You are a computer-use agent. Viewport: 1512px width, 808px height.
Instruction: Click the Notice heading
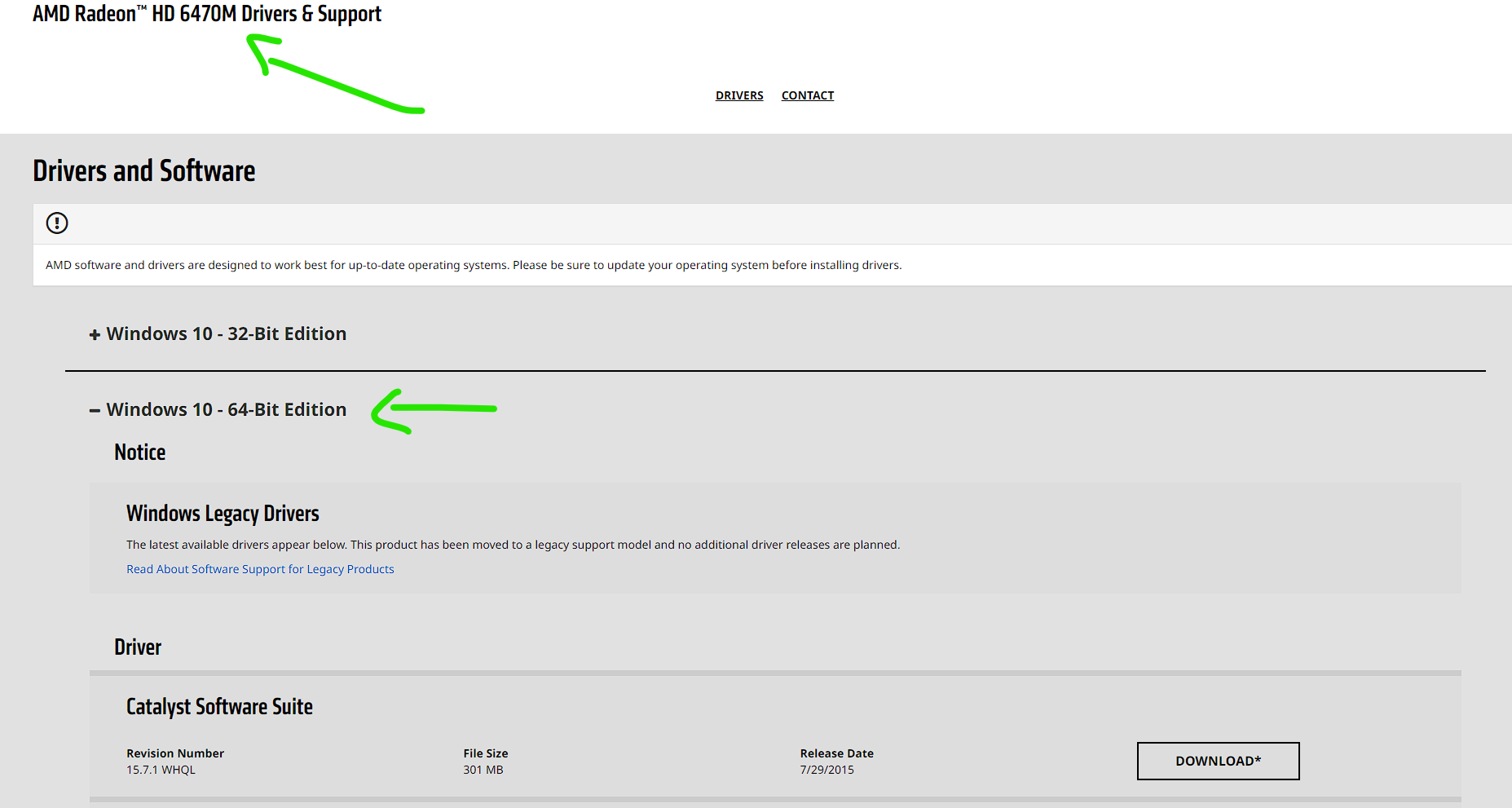[140, 453]
